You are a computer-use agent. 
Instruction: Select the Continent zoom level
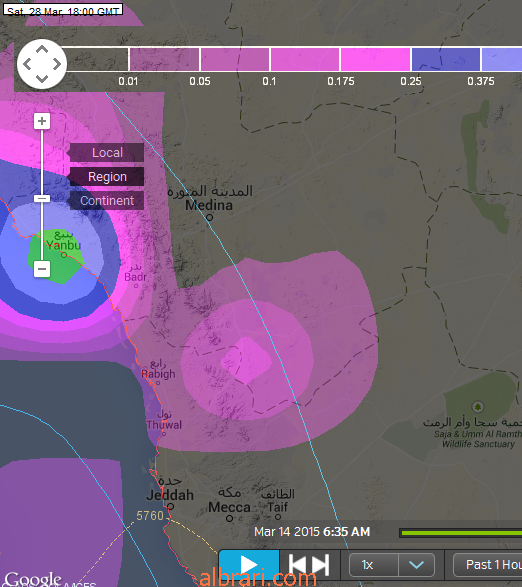click(x=107, y=201)
